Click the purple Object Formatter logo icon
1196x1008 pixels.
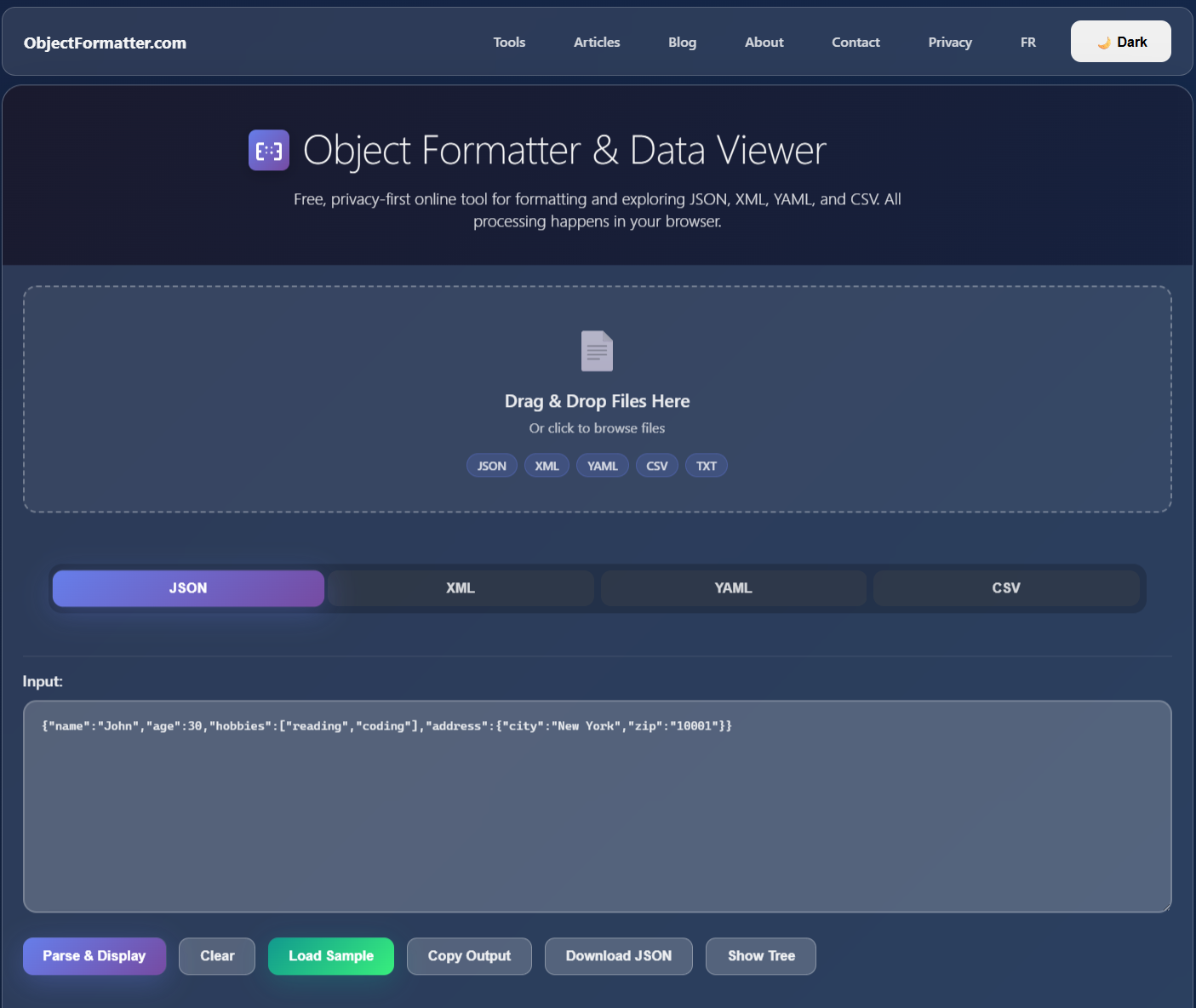[269, 151]
